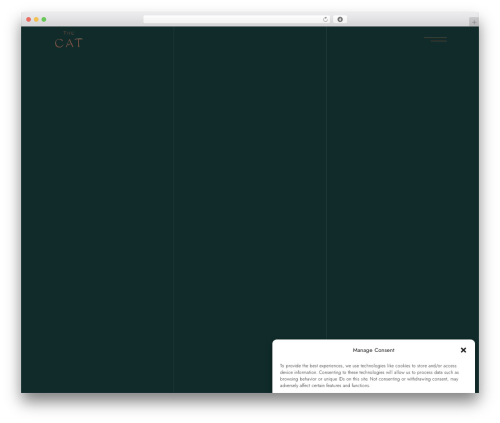Image resolution: width=500 pixels, height=423 pixels.
Task: Close the Manage Consent popup
Action: (x=463, y=350)
